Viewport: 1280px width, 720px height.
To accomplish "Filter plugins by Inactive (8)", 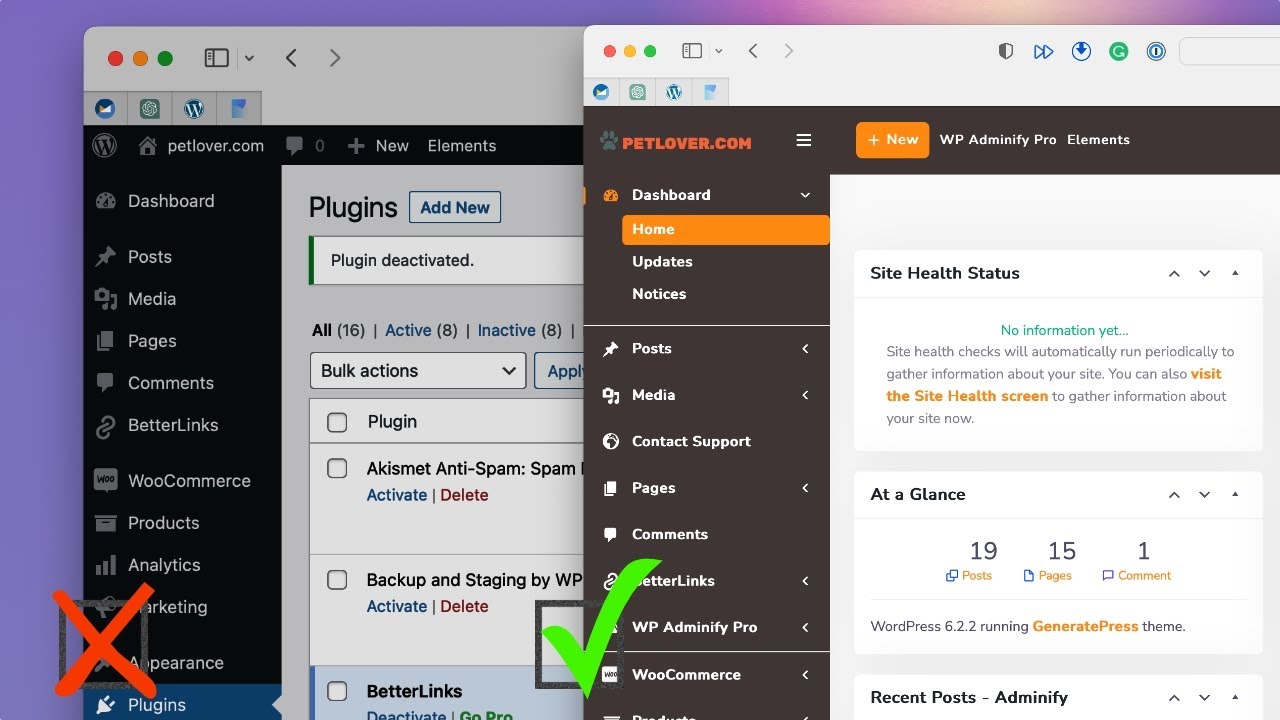I will [x=520, y=330].
